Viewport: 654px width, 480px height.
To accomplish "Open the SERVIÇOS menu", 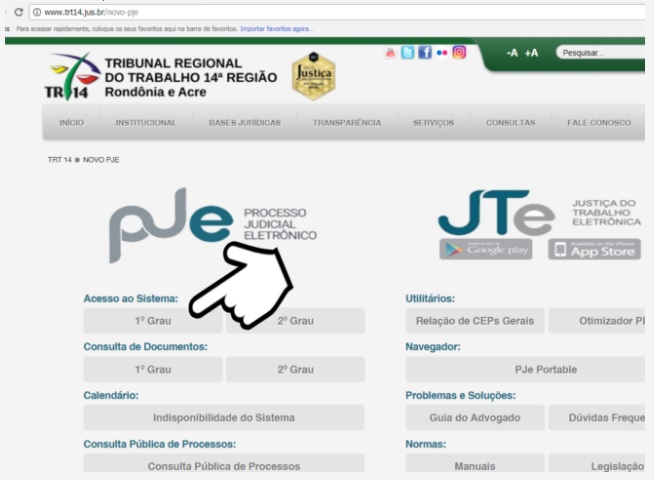I will (433, 123).
